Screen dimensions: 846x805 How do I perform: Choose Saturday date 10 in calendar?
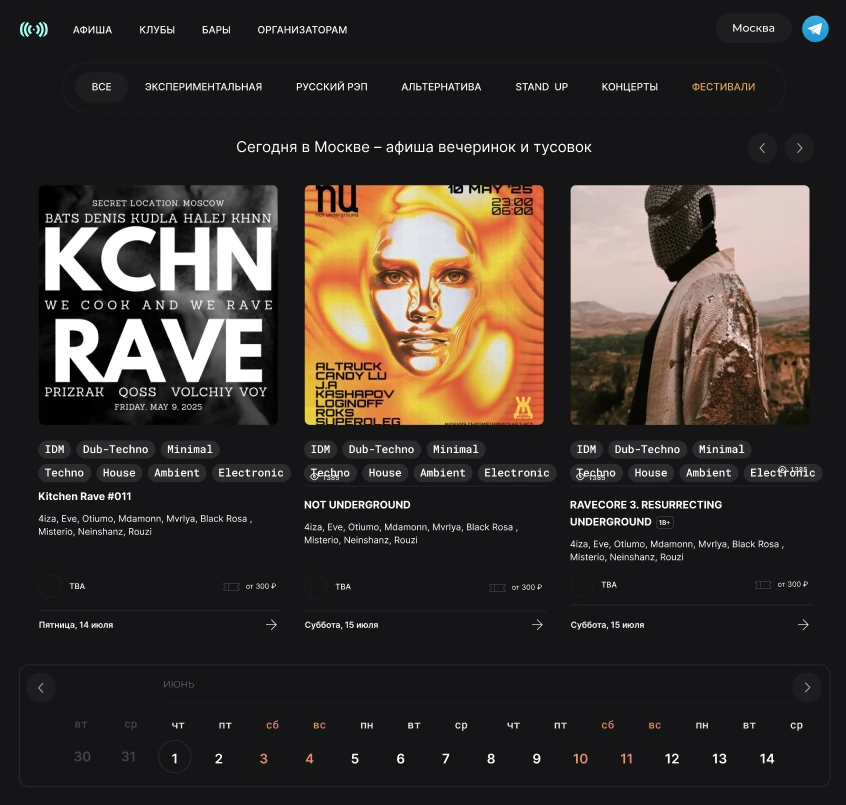[580, 759]
